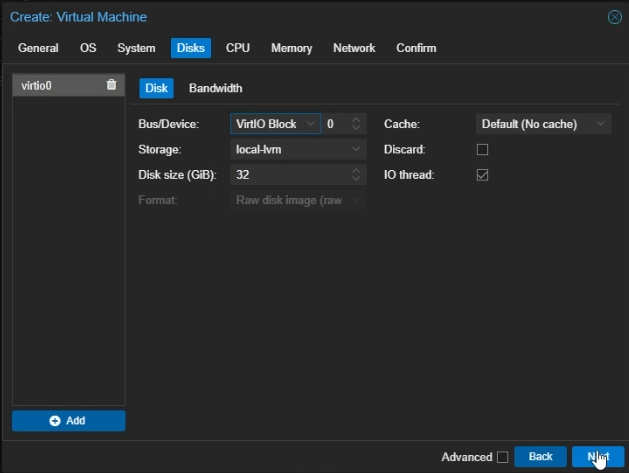Click the Add disk button
Viewport: 629px width, 473px height.
coord(68,421)
